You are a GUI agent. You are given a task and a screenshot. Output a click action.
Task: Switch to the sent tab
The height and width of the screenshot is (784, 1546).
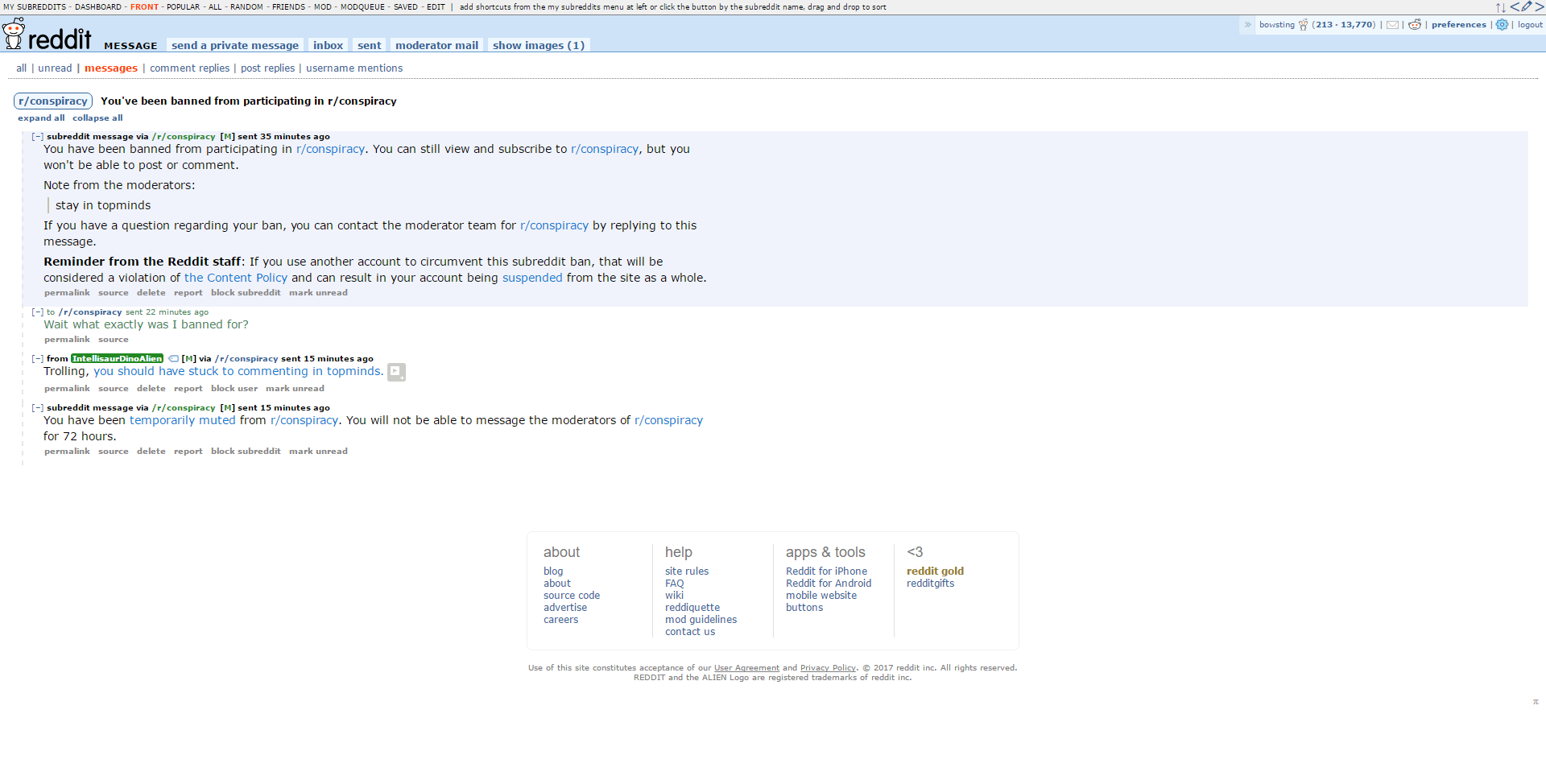click(x=370, y=45)
